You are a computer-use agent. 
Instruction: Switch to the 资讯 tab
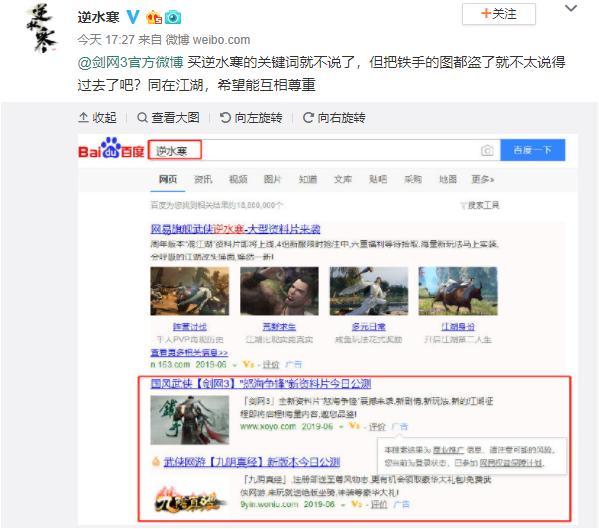coord(203,179)
